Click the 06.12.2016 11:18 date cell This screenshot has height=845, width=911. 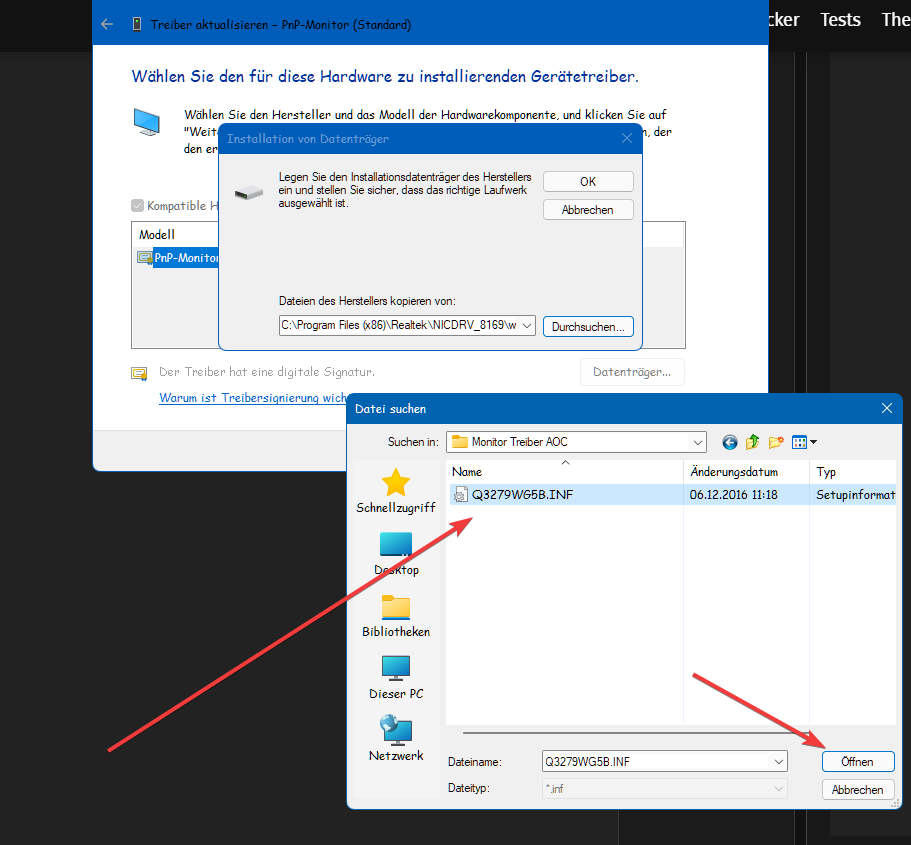click(x=733, y=495)
